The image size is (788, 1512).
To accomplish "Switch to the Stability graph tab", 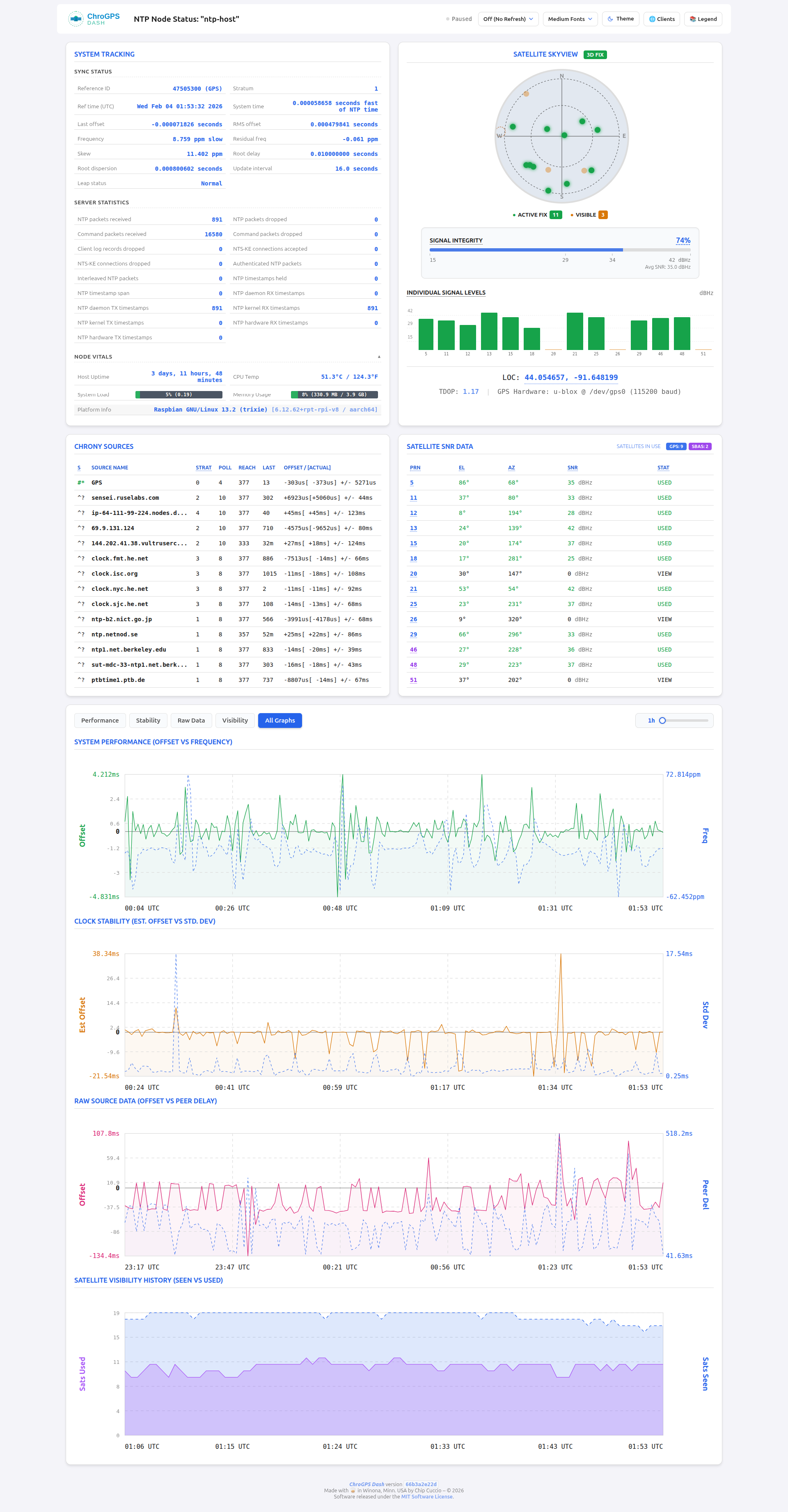I will coord(148,720).
